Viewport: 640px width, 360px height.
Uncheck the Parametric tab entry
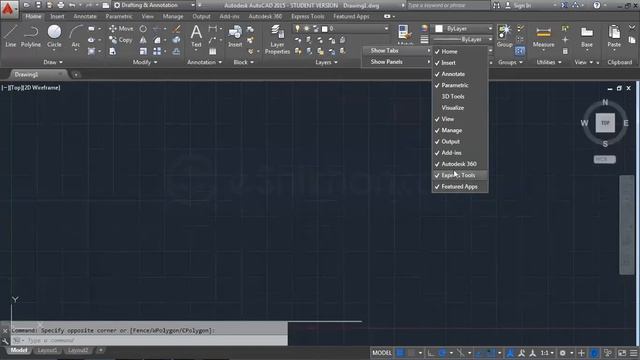[x=460, y=85]
